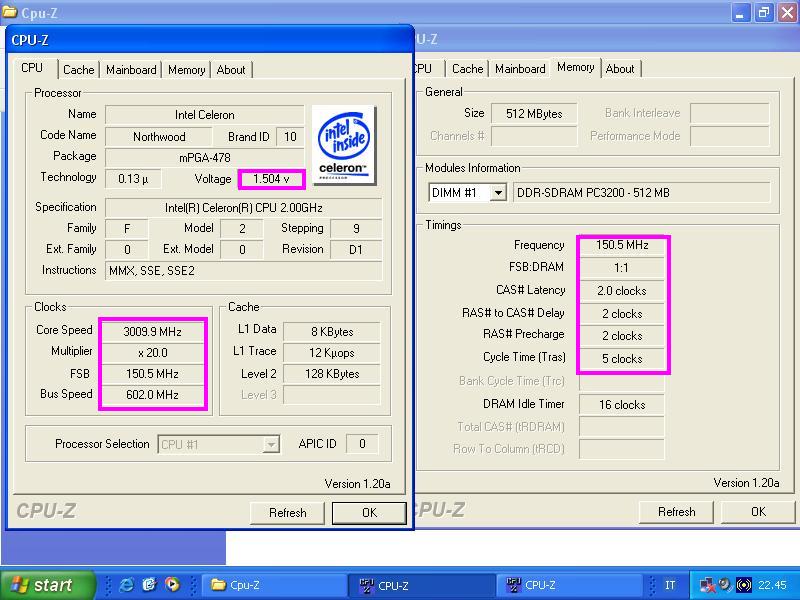Open the Mainboard tab in the front CPU-Z window
800x600 pixels.
[131, 70]
